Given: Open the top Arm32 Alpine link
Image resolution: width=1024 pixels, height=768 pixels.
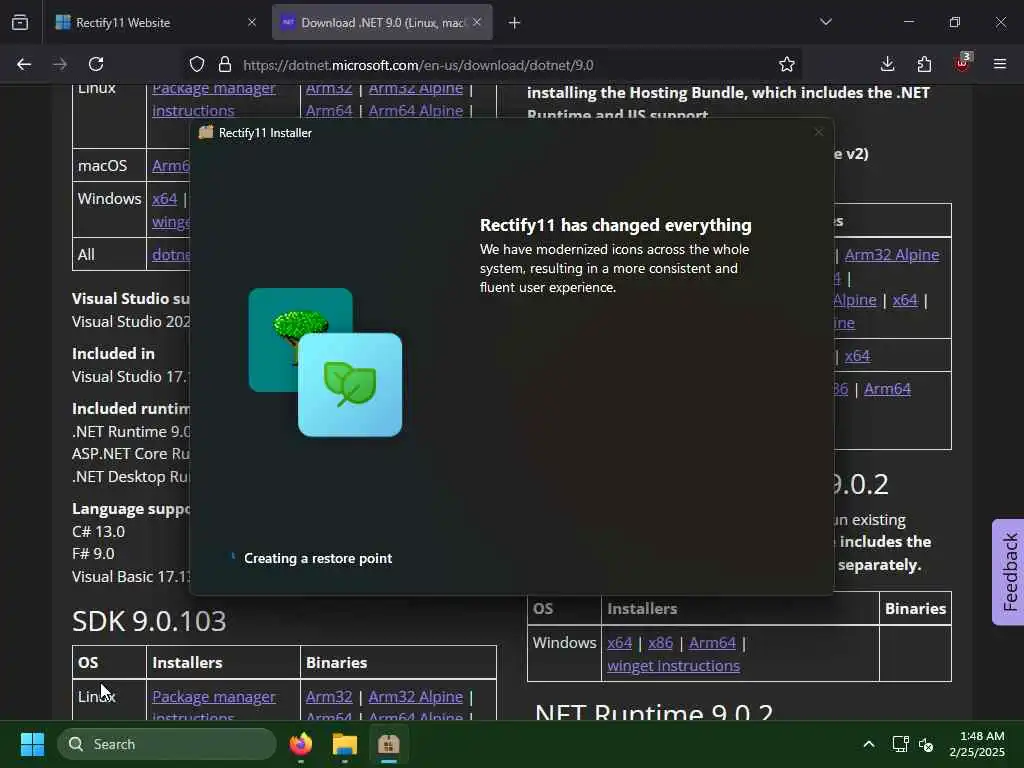Looking at the screenshot, I should 415,88.
